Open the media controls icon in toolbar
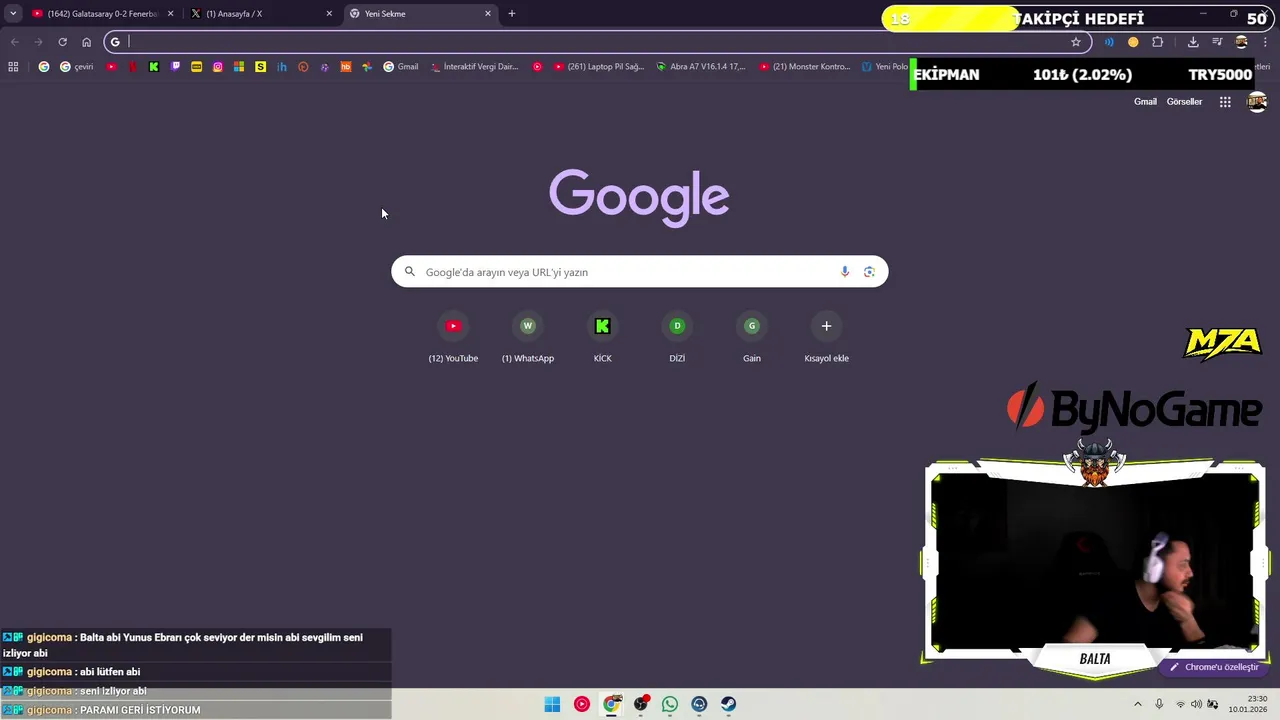Viewport: 1280px width, 720px height. point(1217,42)
